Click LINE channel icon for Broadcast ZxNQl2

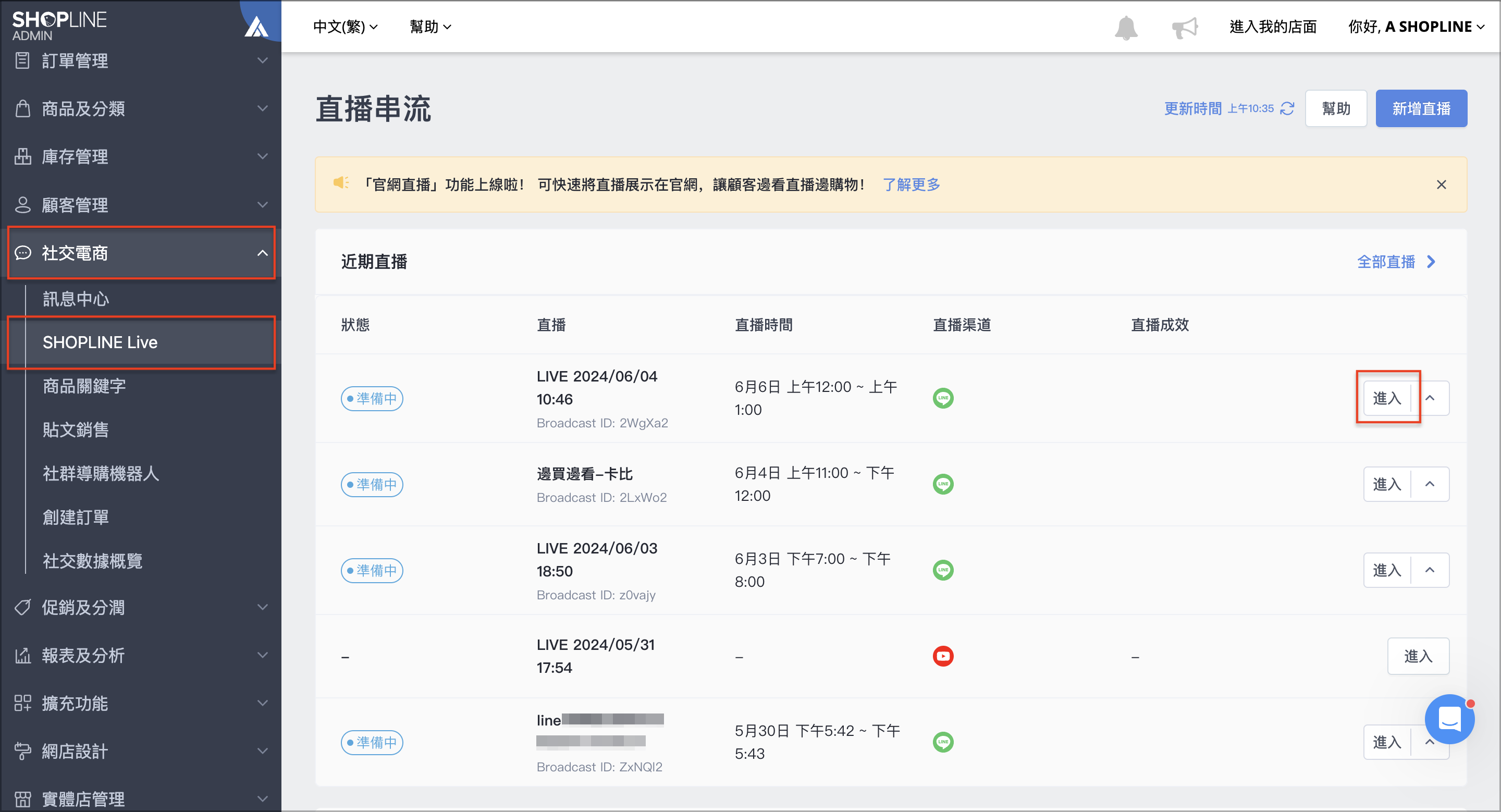click(x=943, y=742)
